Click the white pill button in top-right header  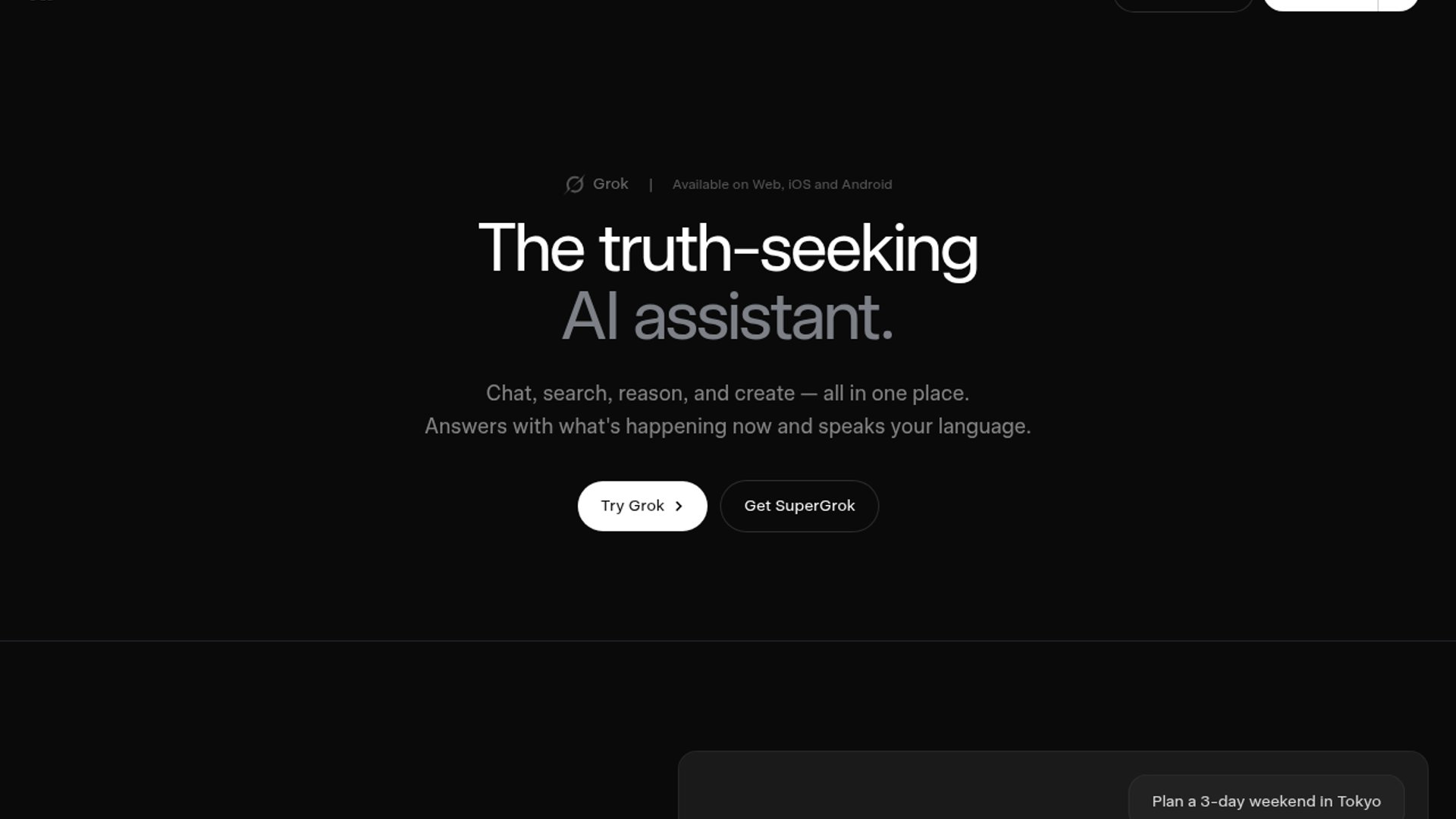coord(1320,5)
